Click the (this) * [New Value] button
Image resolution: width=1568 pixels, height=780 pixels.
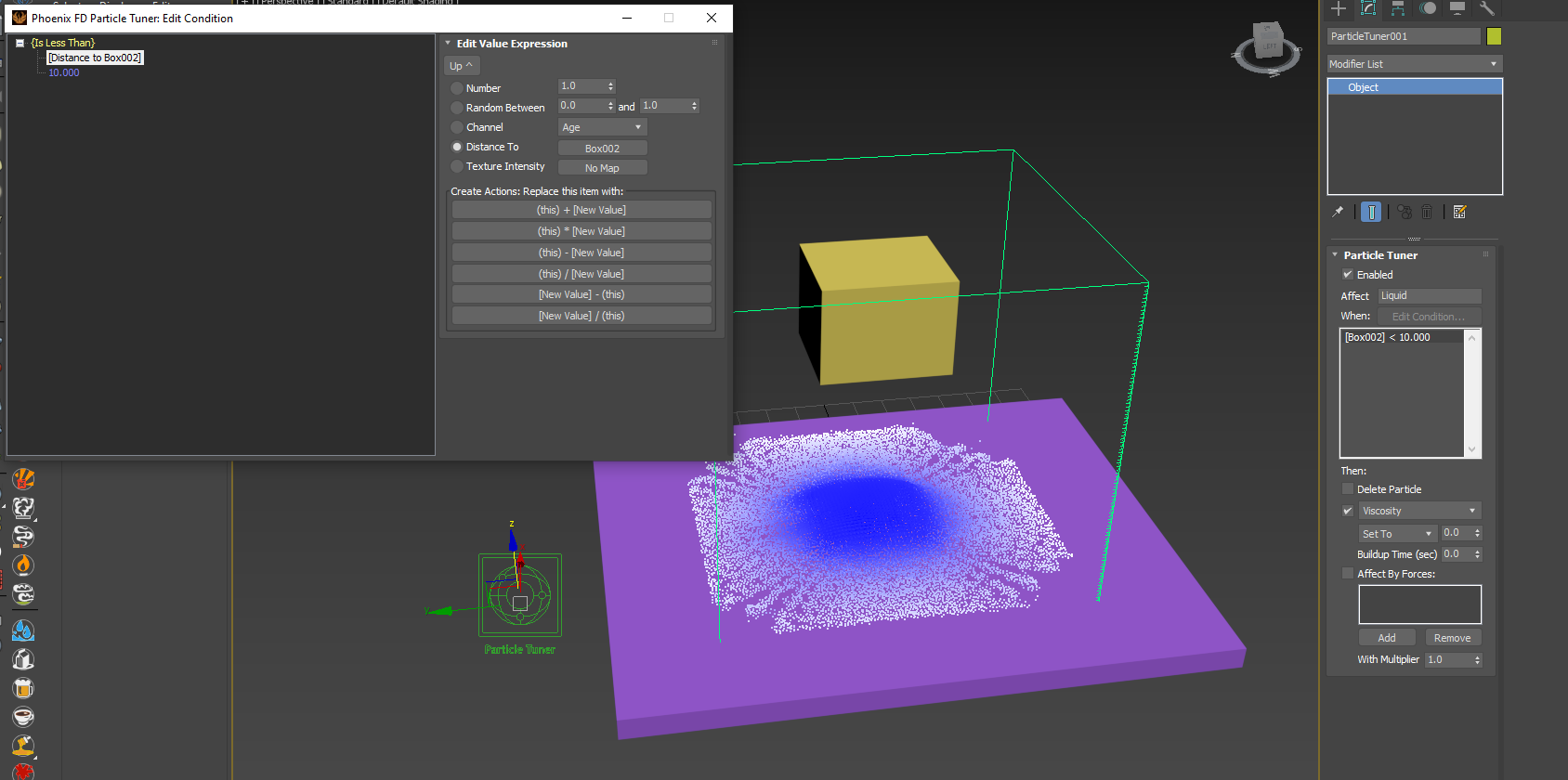click(x=581, y=231)
